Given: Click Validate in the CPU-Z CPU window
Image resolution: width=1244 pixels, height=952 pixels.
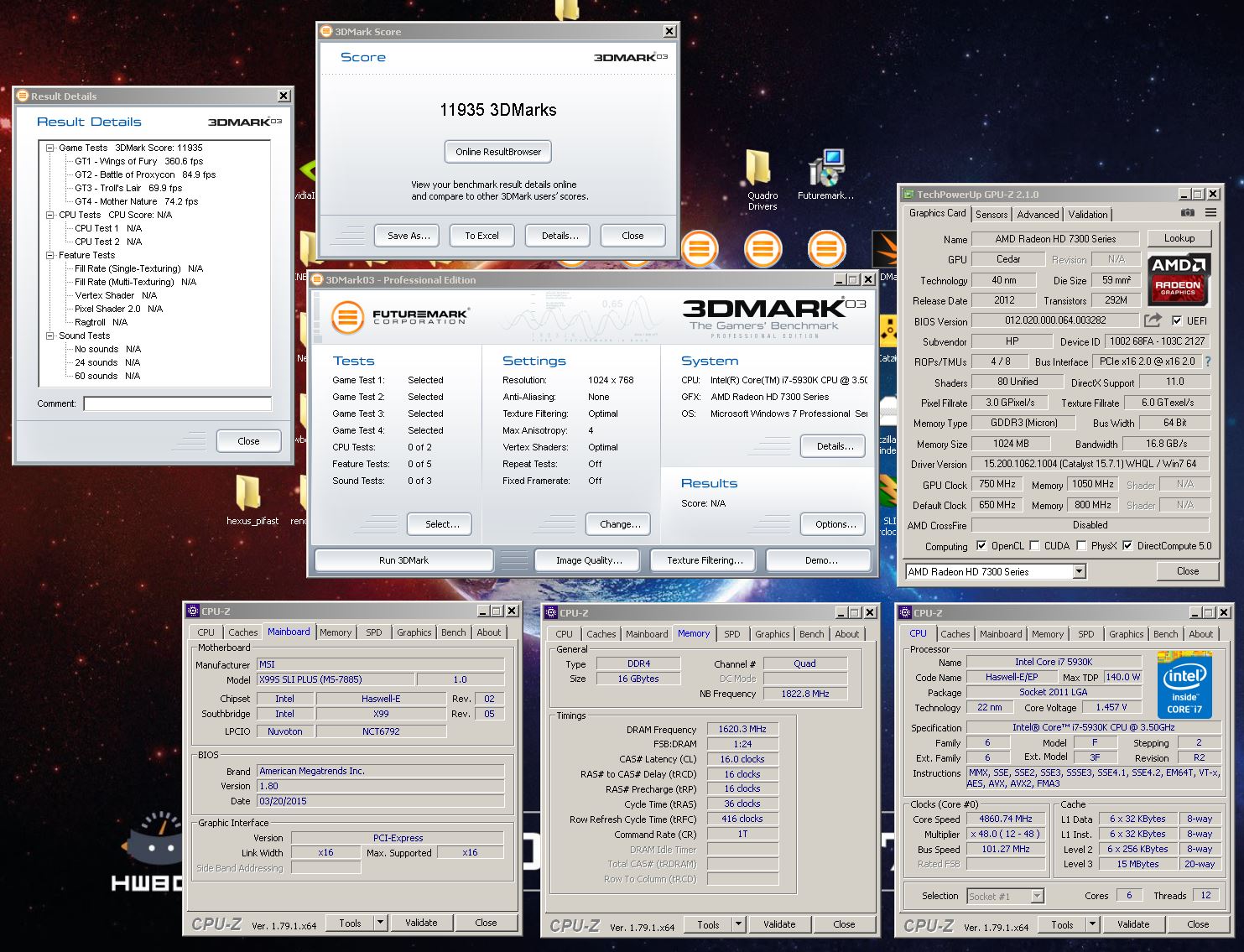Looking at the screenshot, I should [1133, 924].
